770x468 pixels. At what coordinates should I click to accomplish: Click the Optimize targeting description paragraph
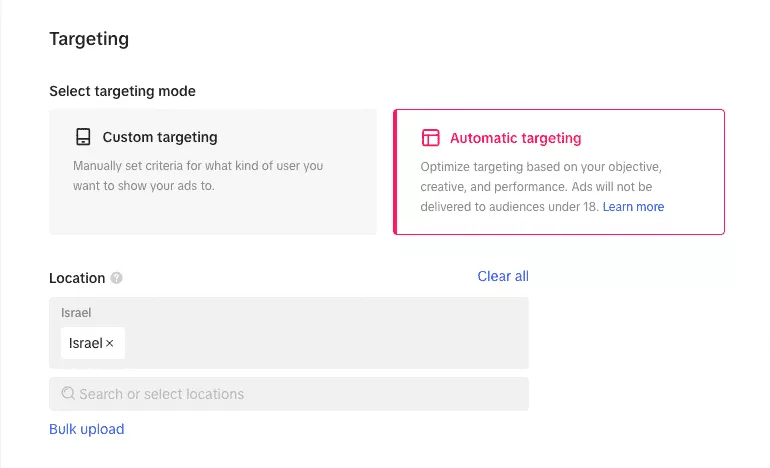pos(542,187)
